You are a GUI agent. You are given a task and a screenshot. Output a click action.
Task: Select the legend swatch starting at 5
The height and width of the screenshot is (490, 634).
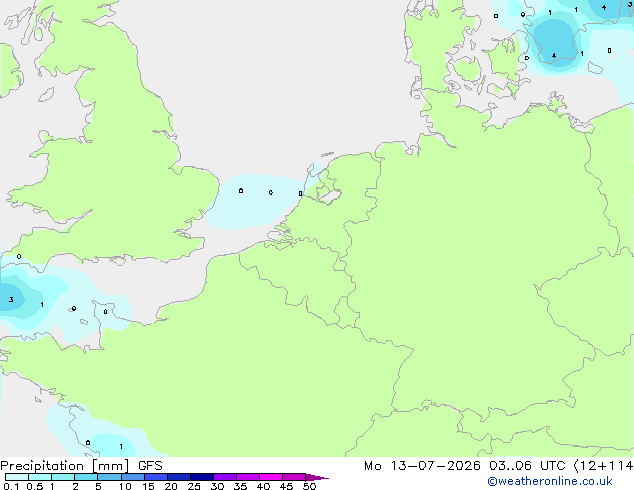click(x=109, y=477)
